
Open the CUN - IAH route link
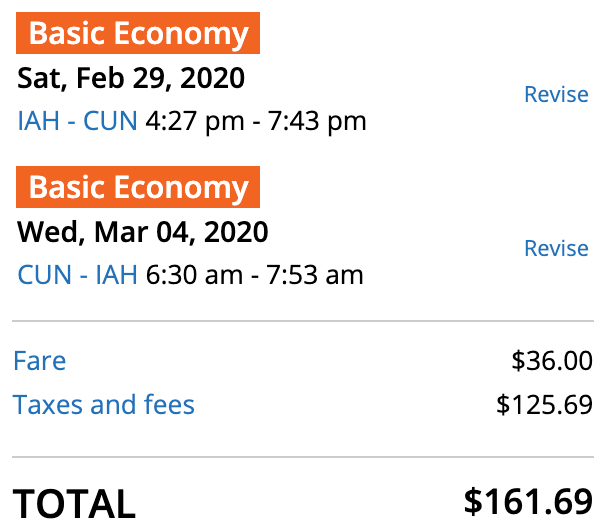coord(77,274)
